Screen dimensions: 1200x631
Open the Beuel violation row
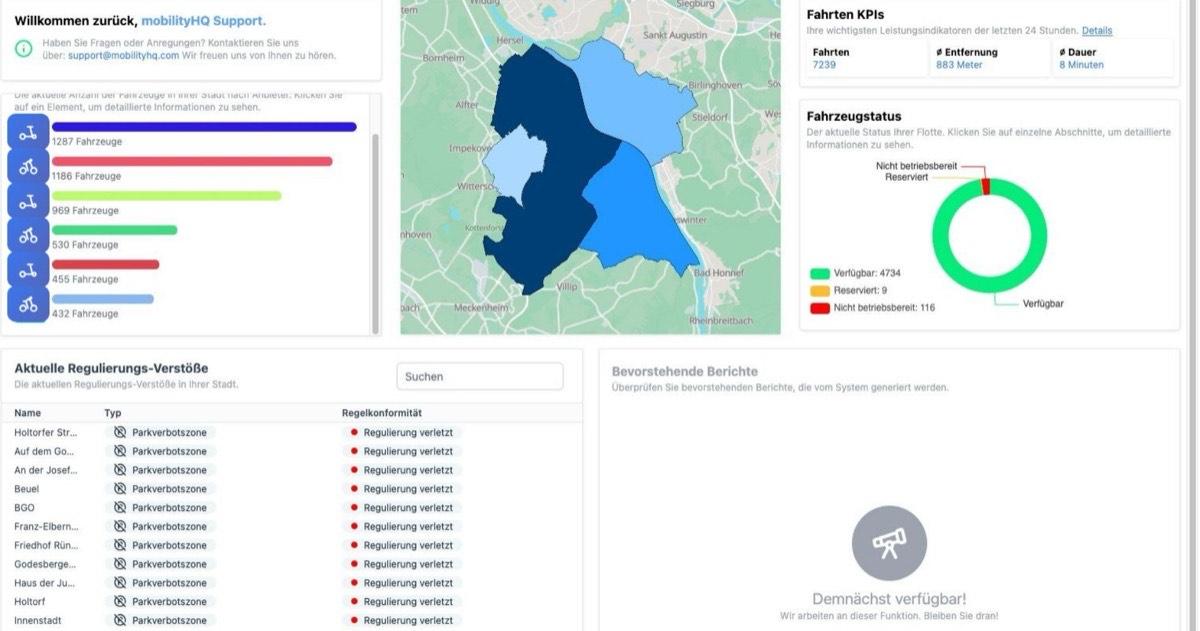point(292,489)
